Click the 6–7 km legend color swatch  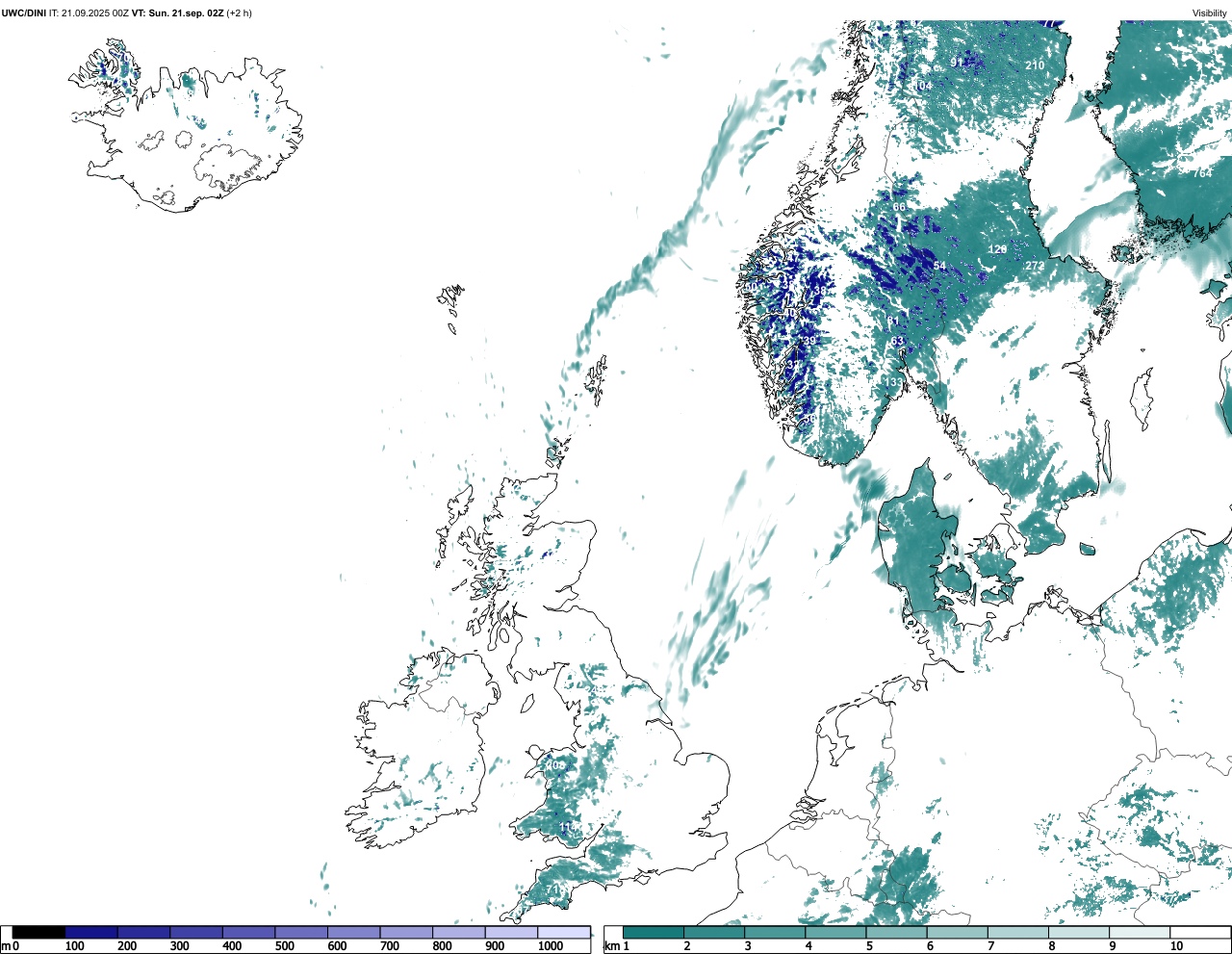[958, 933]
